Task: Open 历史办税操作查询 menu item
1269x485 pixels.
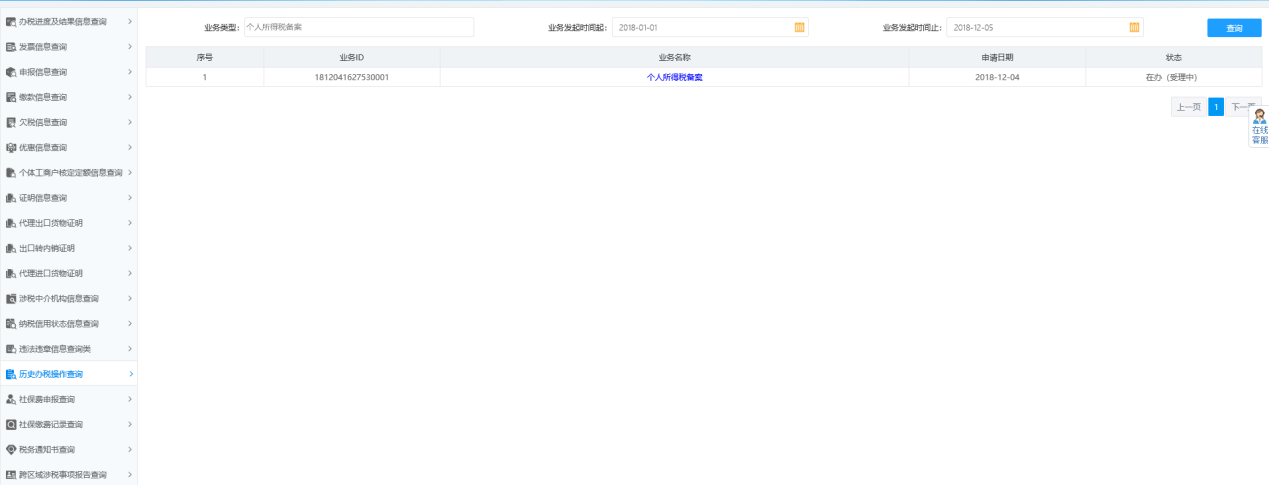Action: coord(51,374)
